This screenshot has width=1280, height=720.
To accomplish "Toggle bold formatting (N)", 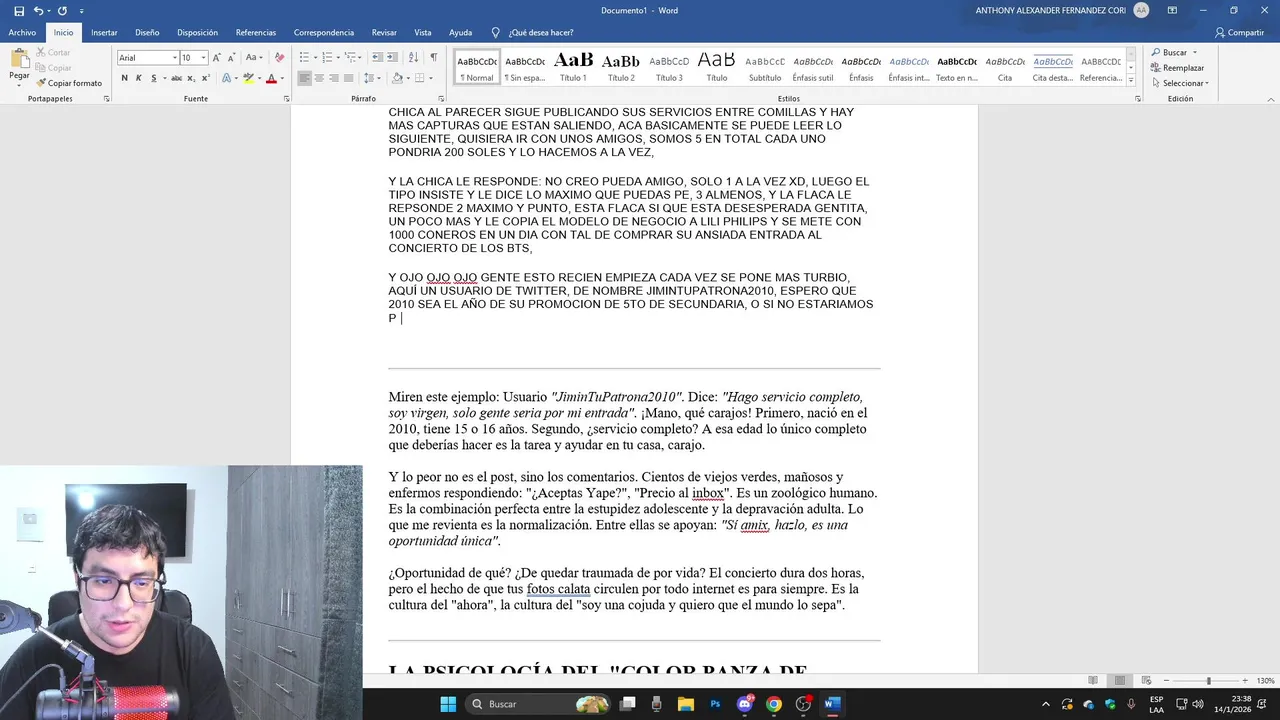I will (125, 78).
